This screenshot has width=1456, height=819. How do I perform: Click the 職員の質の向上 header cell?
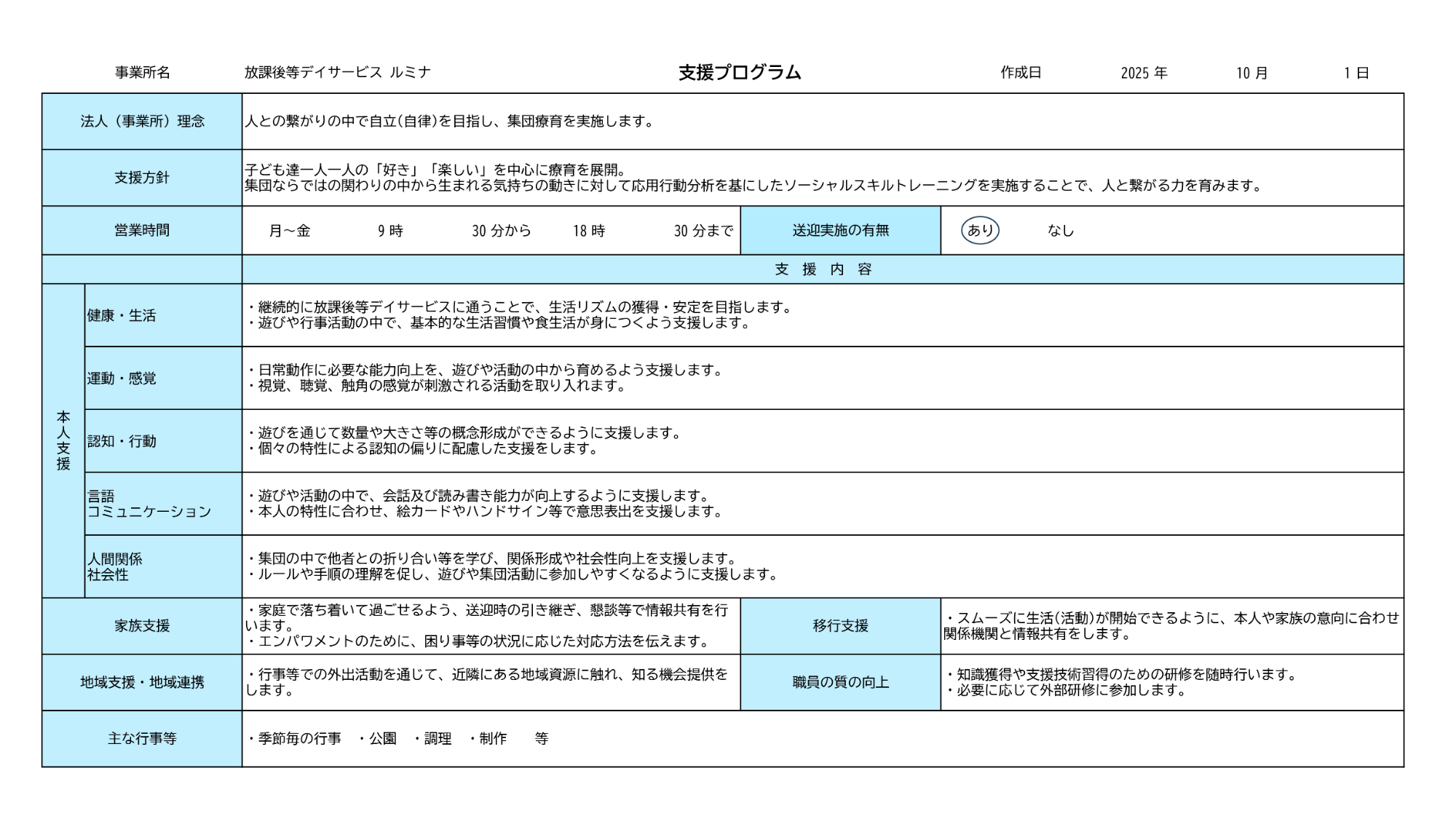click(840, 683)
